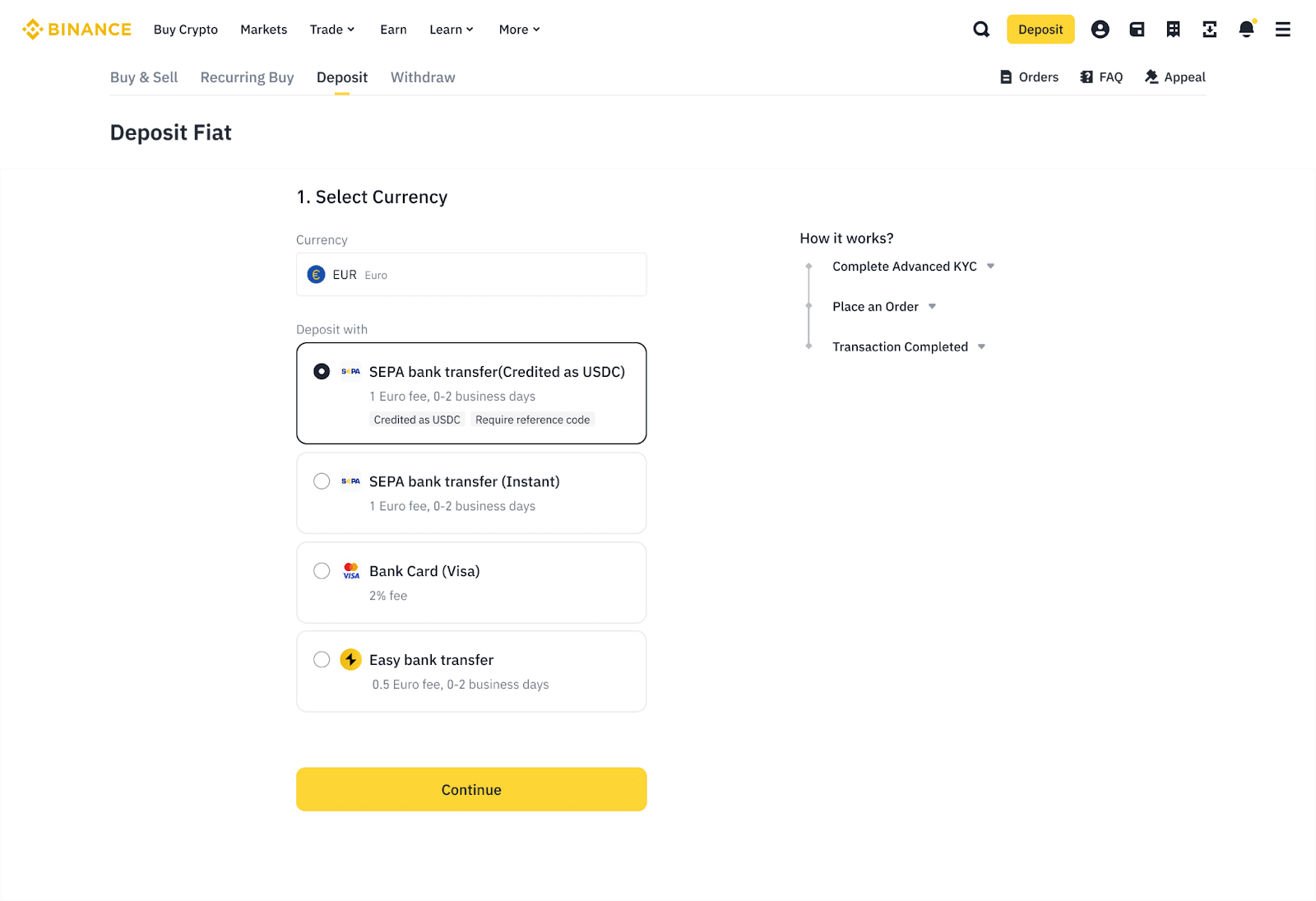
Task: Open the wallet icon in header
Action: 1137,30
